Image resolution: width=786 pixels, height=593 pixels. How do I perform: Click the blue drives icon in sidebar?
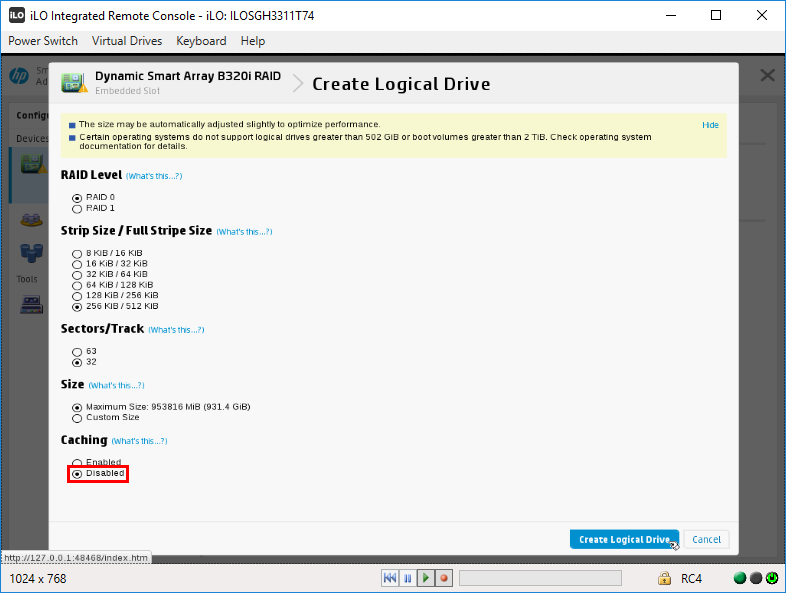(31, 253)
